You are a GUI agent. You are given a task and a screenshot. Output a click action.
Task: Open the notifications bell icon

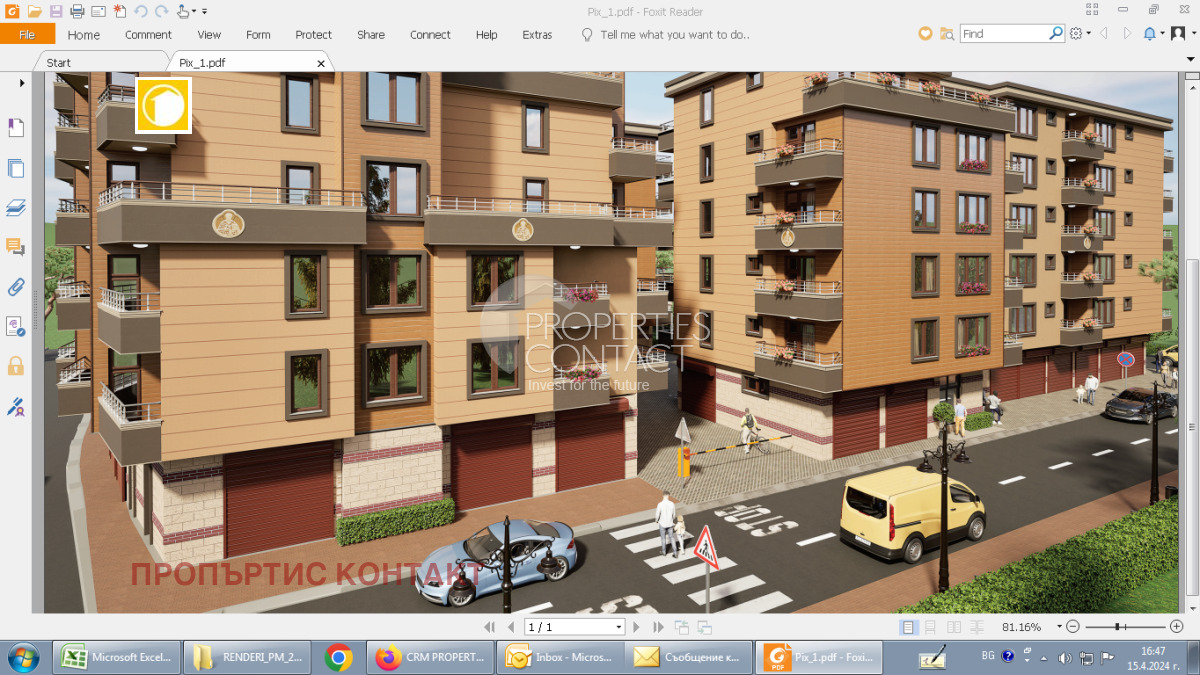point(1149,33)
